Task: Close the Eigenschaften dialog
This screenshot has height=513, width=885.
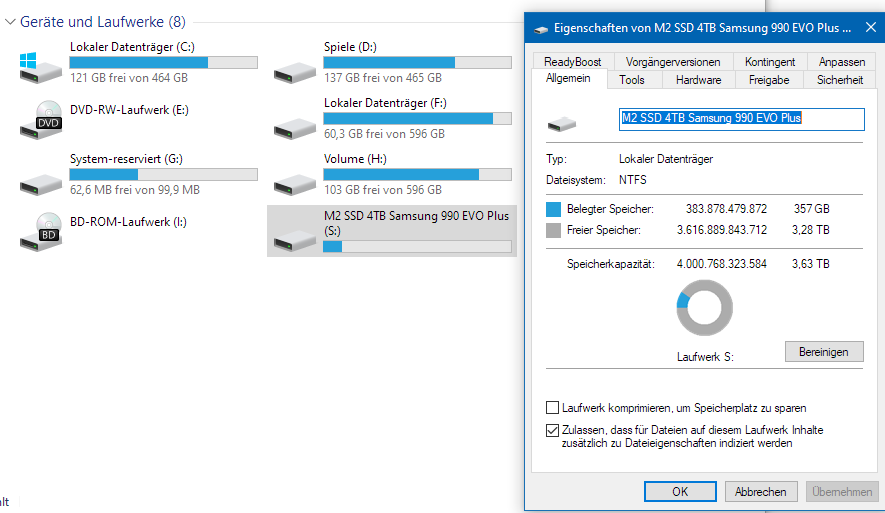Action: pyautogui.click(x=871, y=27)
